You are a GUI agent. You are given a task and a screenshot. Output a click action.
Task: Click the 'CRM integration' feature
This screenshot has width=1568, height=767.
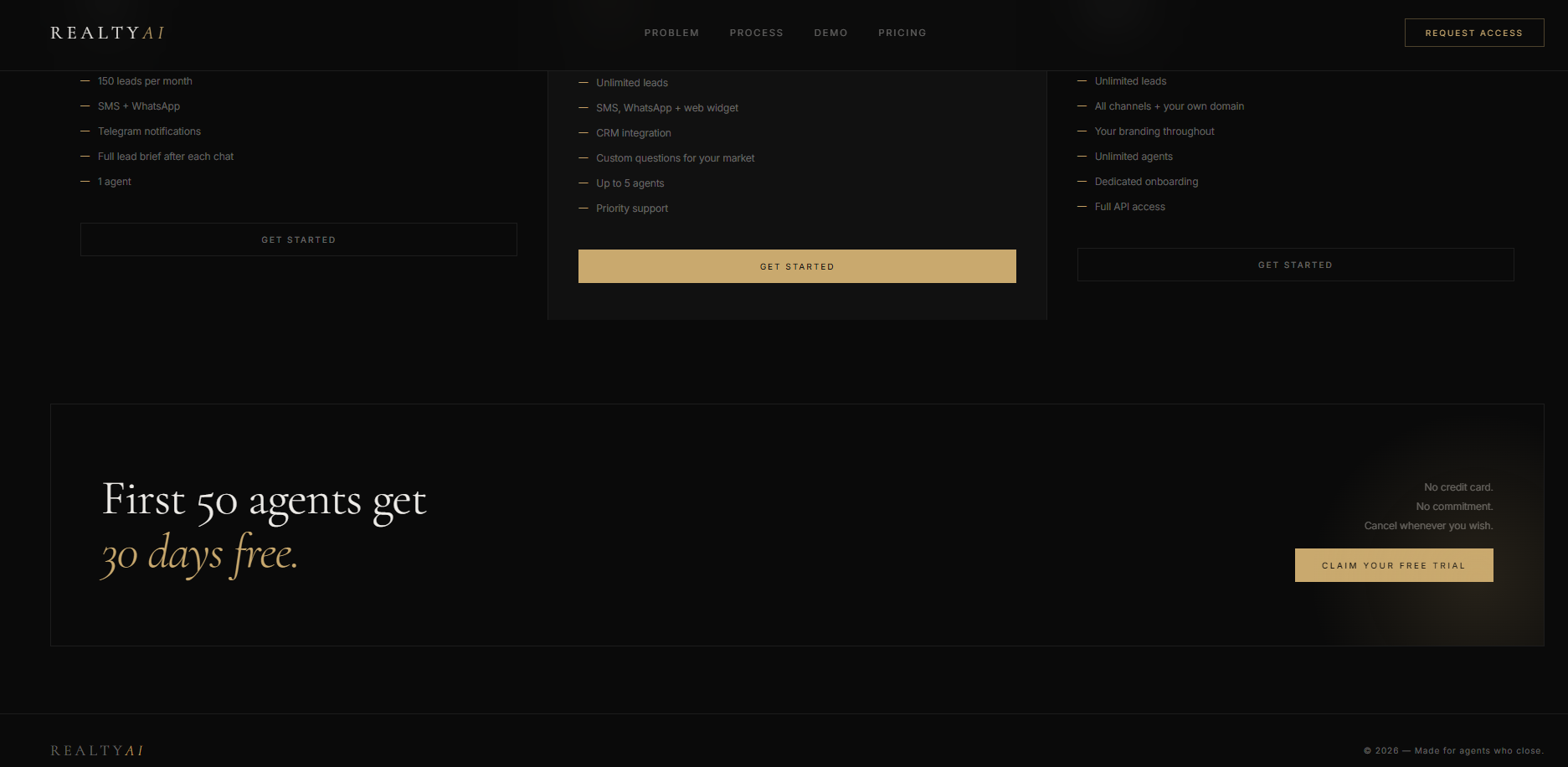point(634,133)
